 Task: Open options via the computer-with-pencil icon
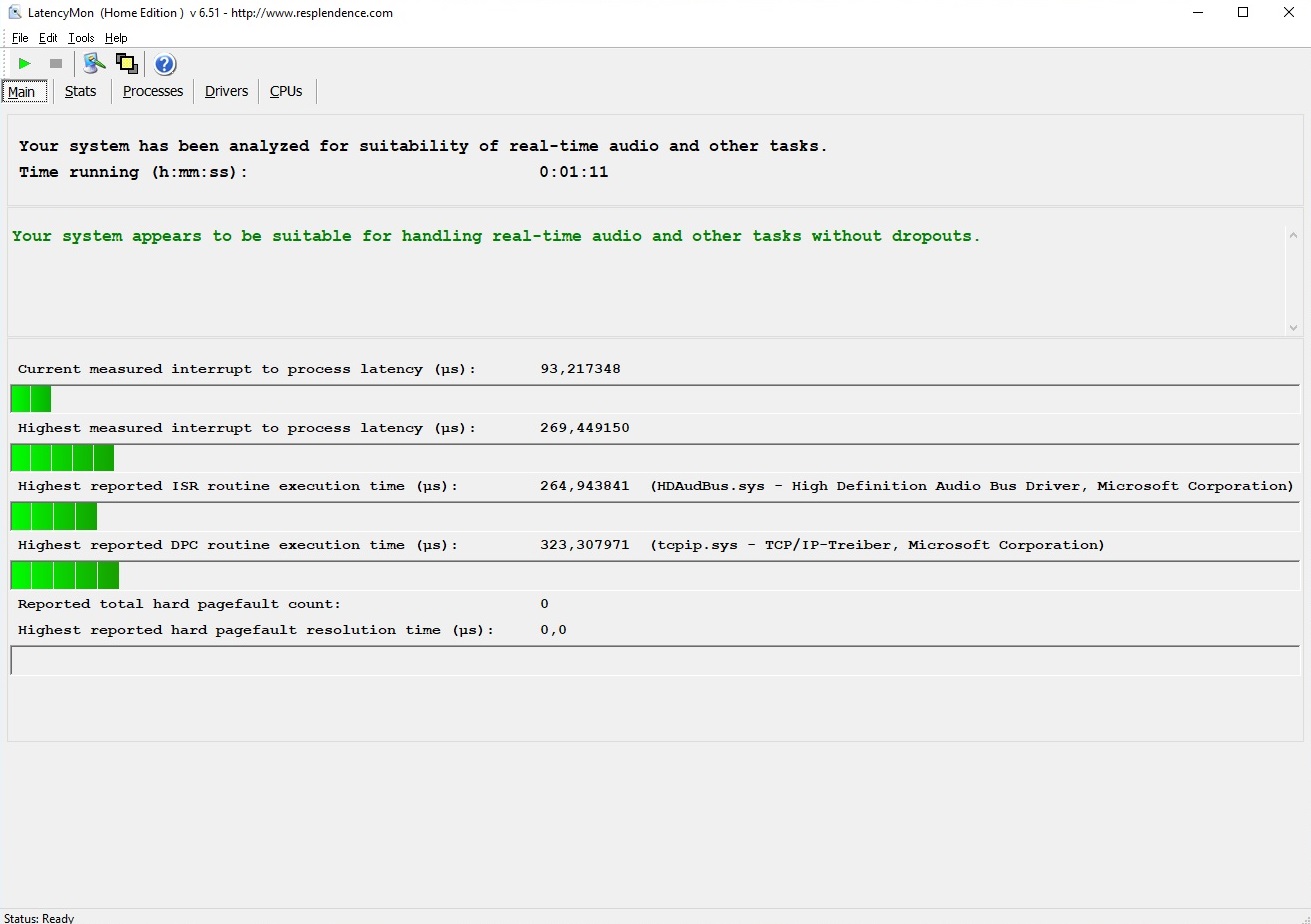(x=94, y=64)
